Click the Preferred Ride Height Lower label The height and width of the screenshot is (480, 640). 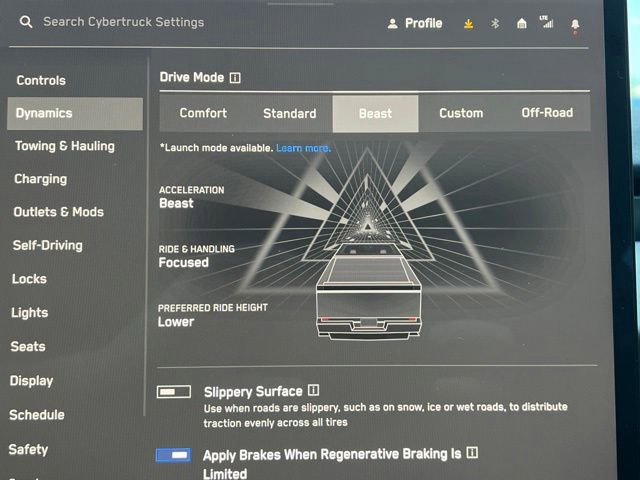click(213, 315)
